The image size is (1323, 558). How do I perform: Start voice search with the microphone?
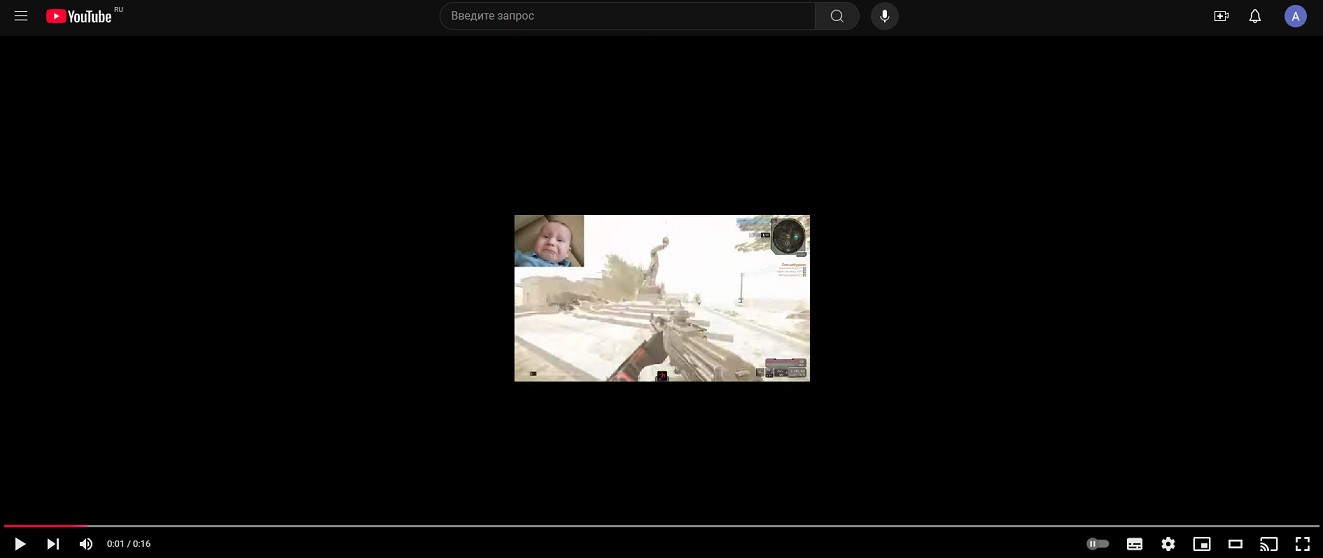click(884, 16)
